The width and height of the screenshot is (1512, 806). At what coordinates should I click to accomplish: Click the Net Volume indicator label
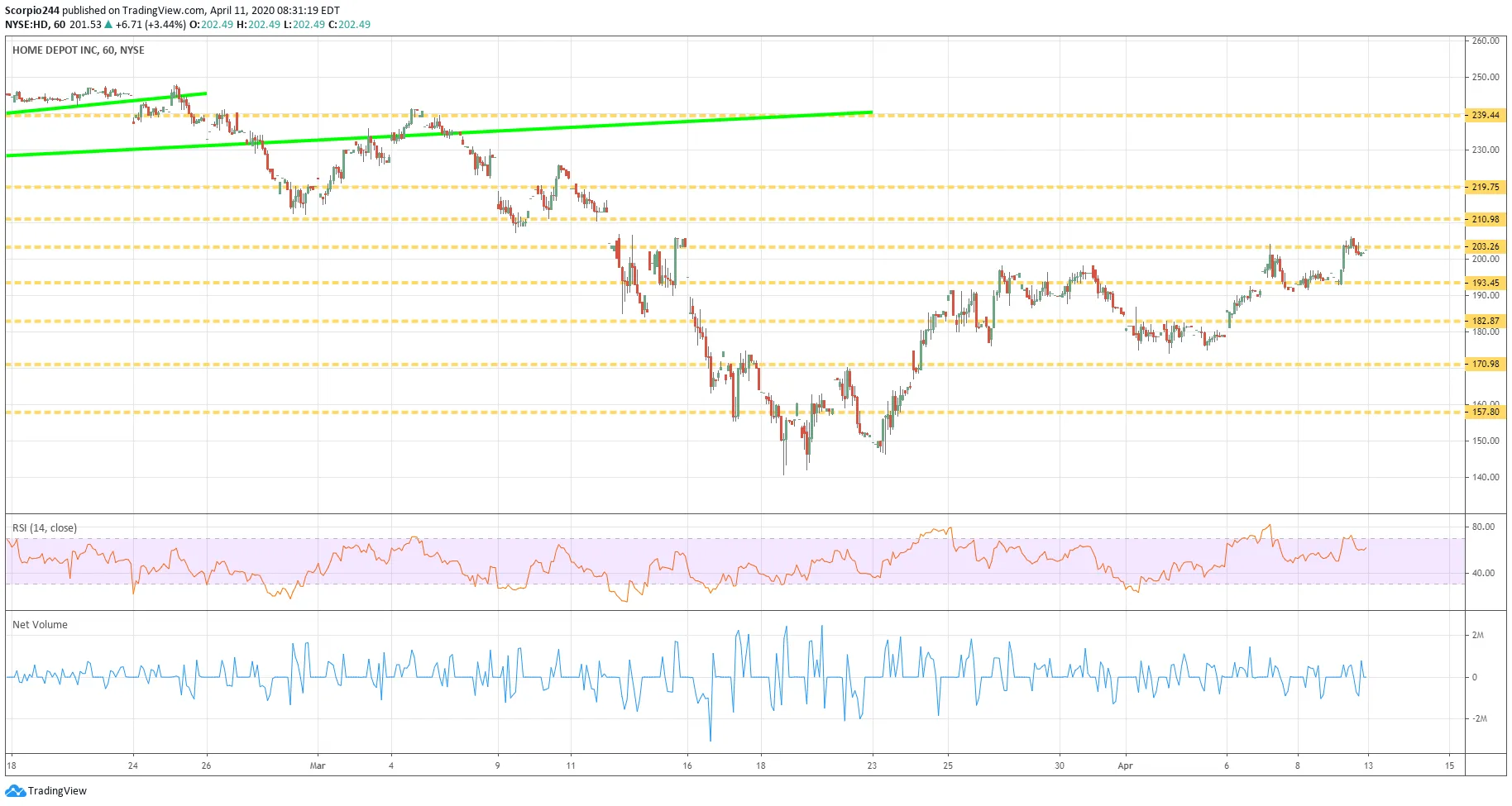[40, 625]
